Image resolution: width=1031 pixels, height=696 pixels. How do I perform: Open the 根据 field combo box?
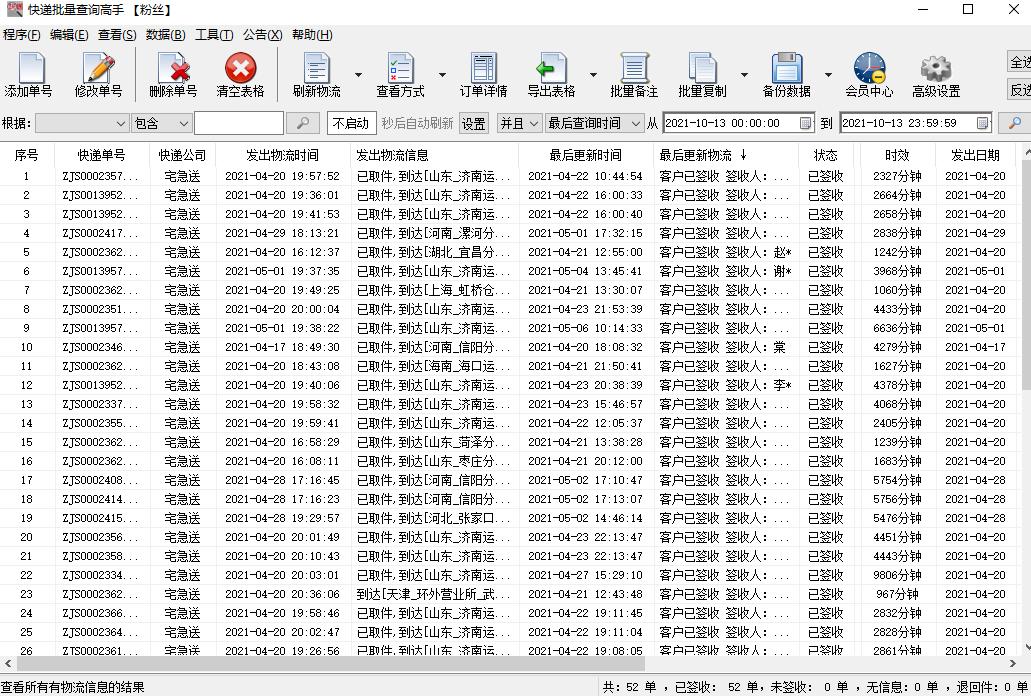click(82, 123)
